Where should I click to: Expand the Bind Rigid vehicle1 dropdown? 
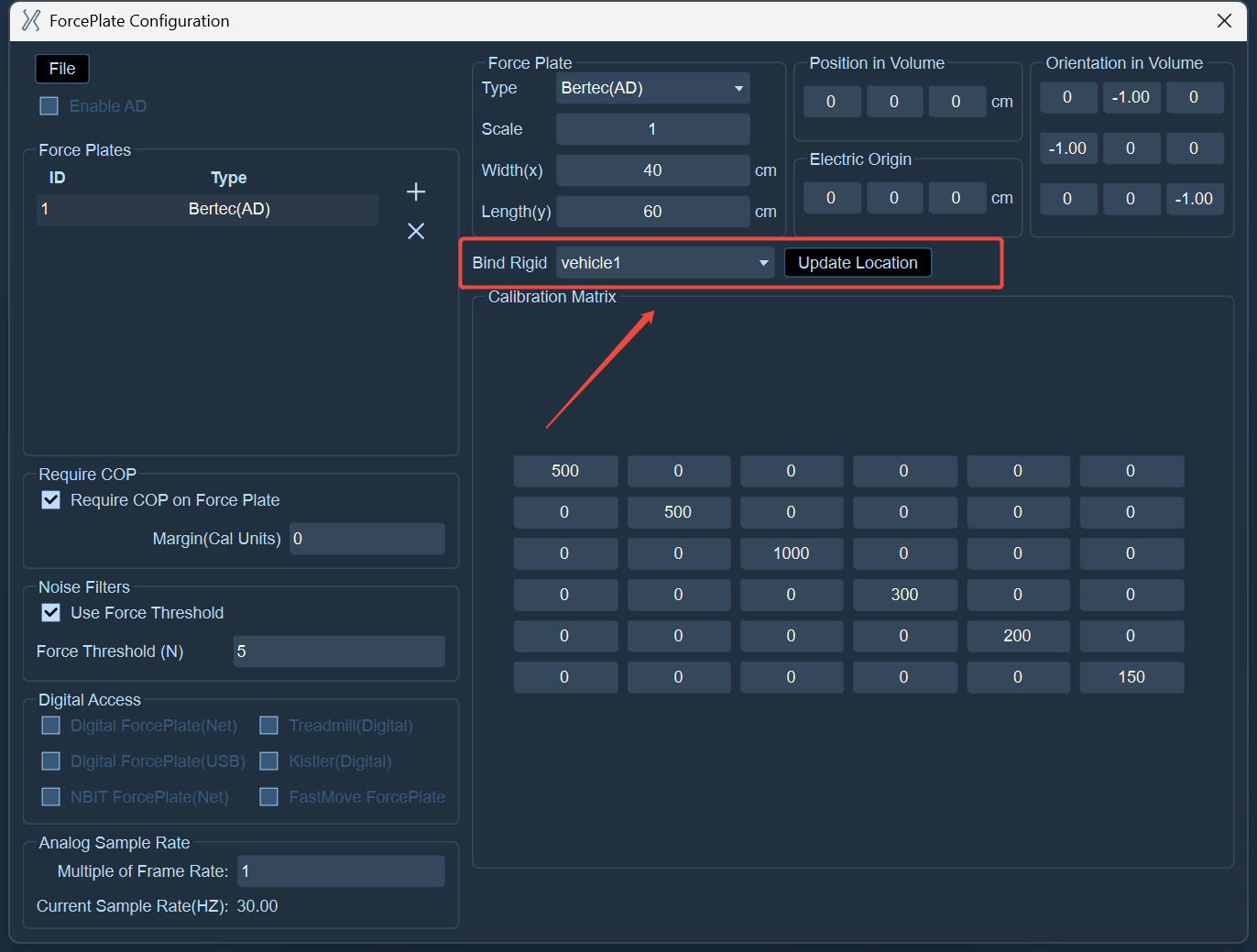tap(665, 263)
